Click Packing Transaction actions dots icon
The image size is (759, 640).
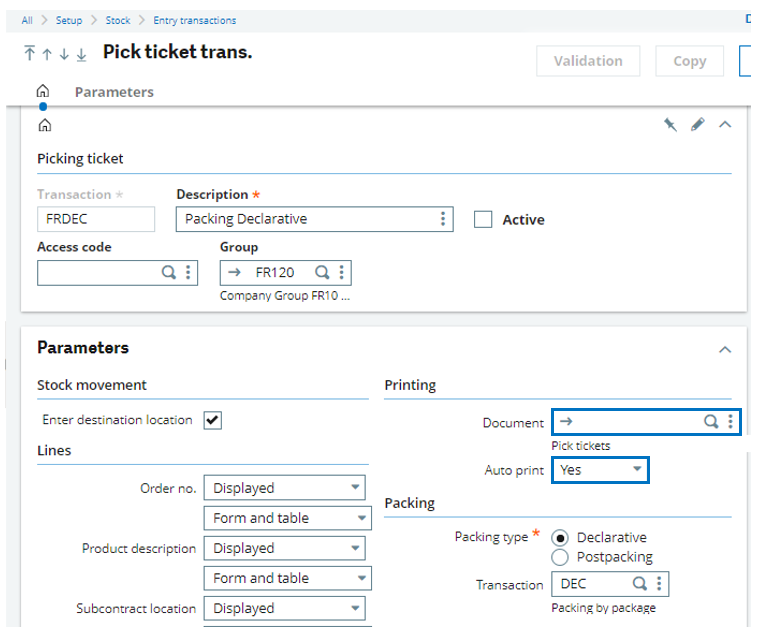(658, 584)
